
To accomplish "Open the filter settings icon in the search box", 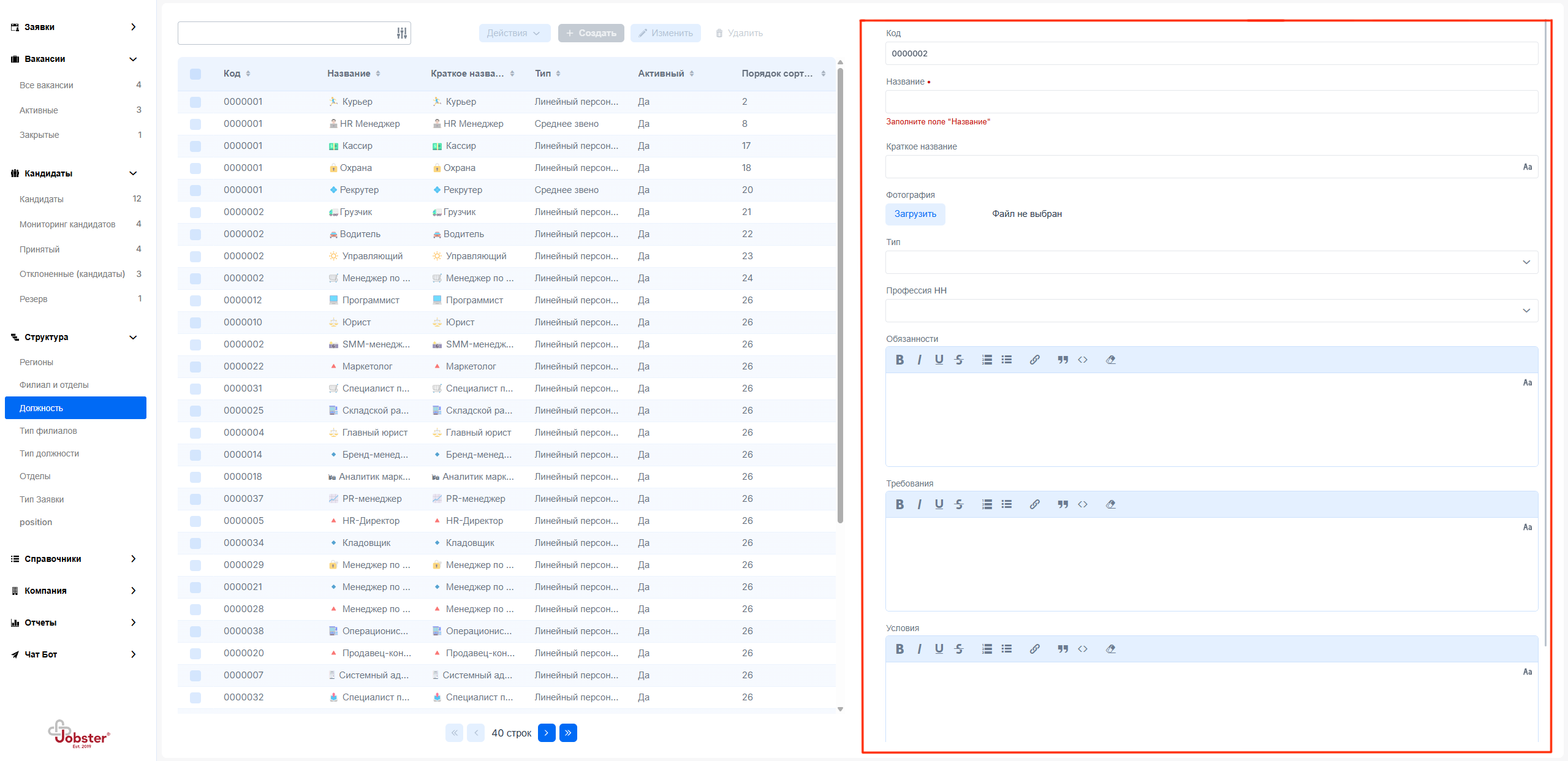I will pyautogui.click(x=401, y=33).
